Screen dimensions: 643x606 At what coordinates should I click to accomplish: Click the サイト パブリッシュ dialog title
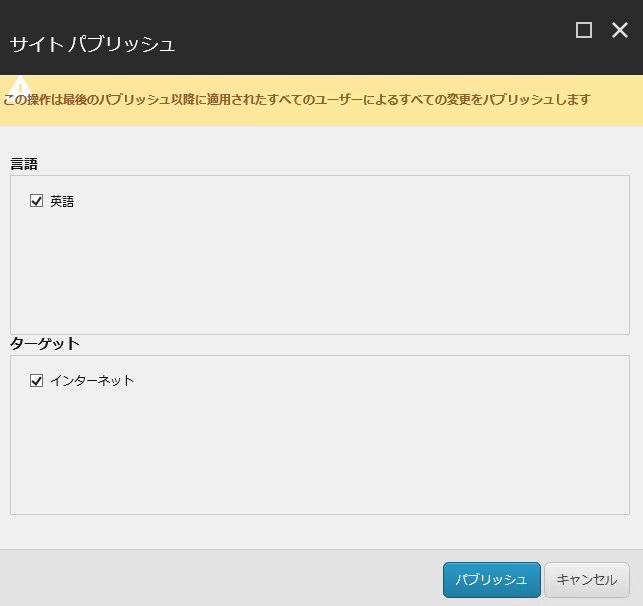[93, 44]
